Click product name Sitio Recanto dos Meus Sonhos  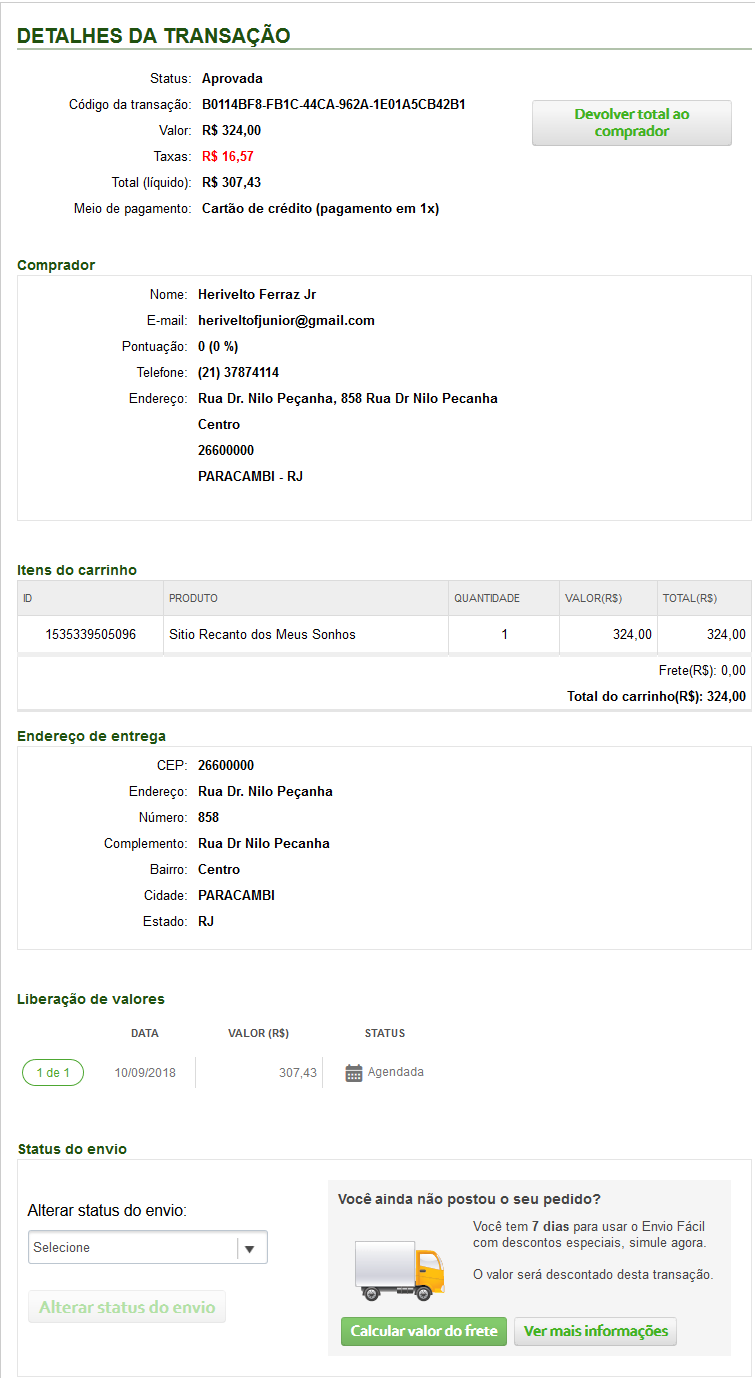[x=262, y=634]
